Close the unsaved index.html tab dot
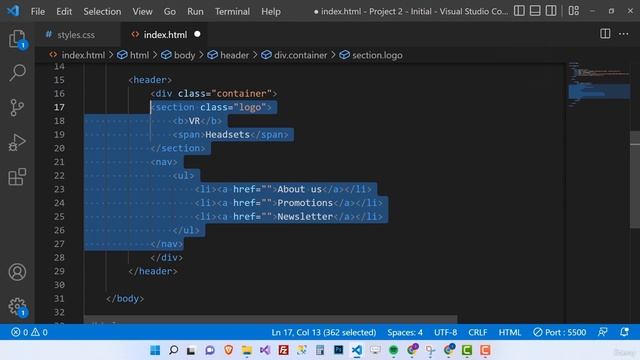This screenshot has height=360, width=640. pyautogui.click(x=198, y=34)
